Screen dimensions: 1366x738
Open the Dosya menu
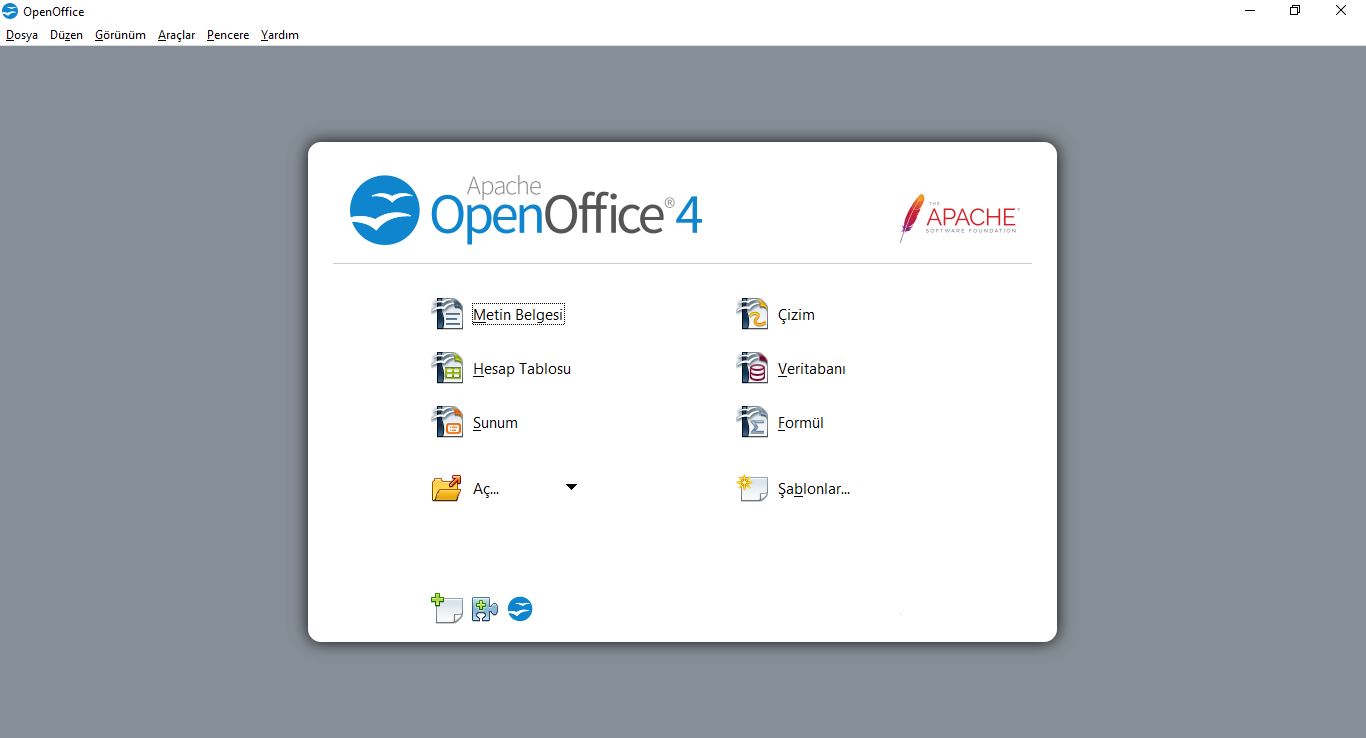tap(22, 35)
